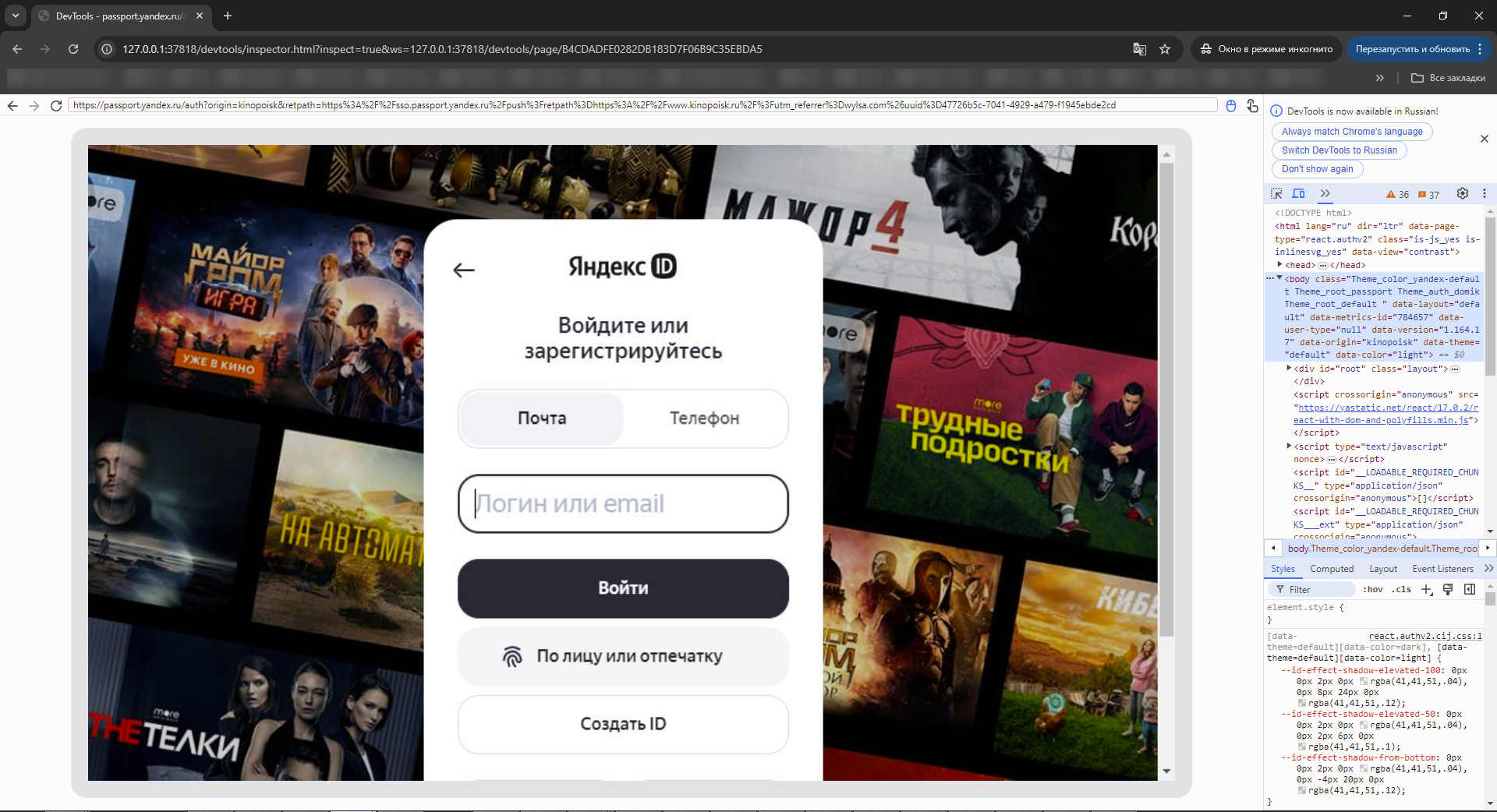
Task: Toggle the .cls element classes panel
Action: pos(1401,590)
